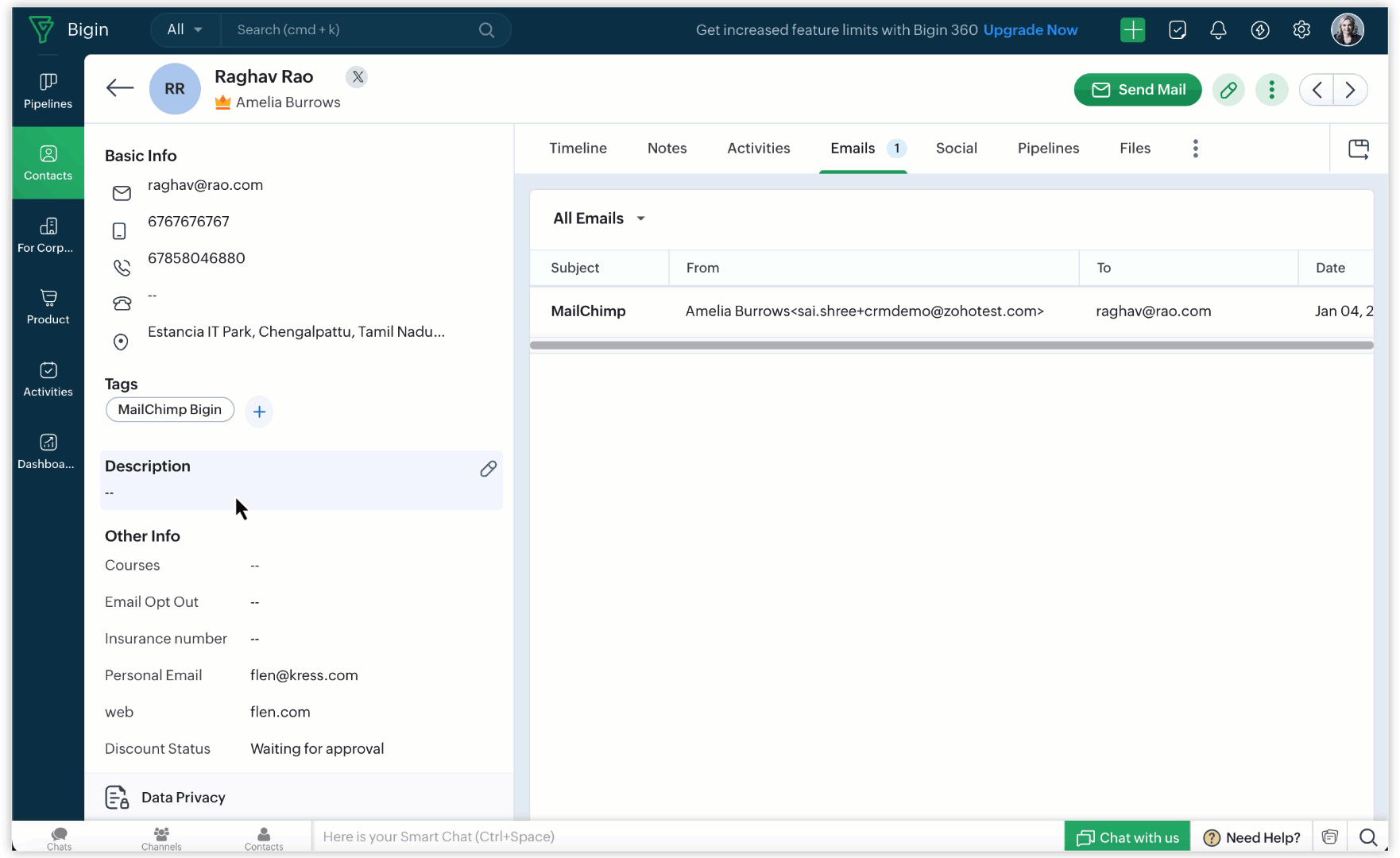
Task: Switch to the Files tab
Action: pyautogui.click(x=1135, y=149)
